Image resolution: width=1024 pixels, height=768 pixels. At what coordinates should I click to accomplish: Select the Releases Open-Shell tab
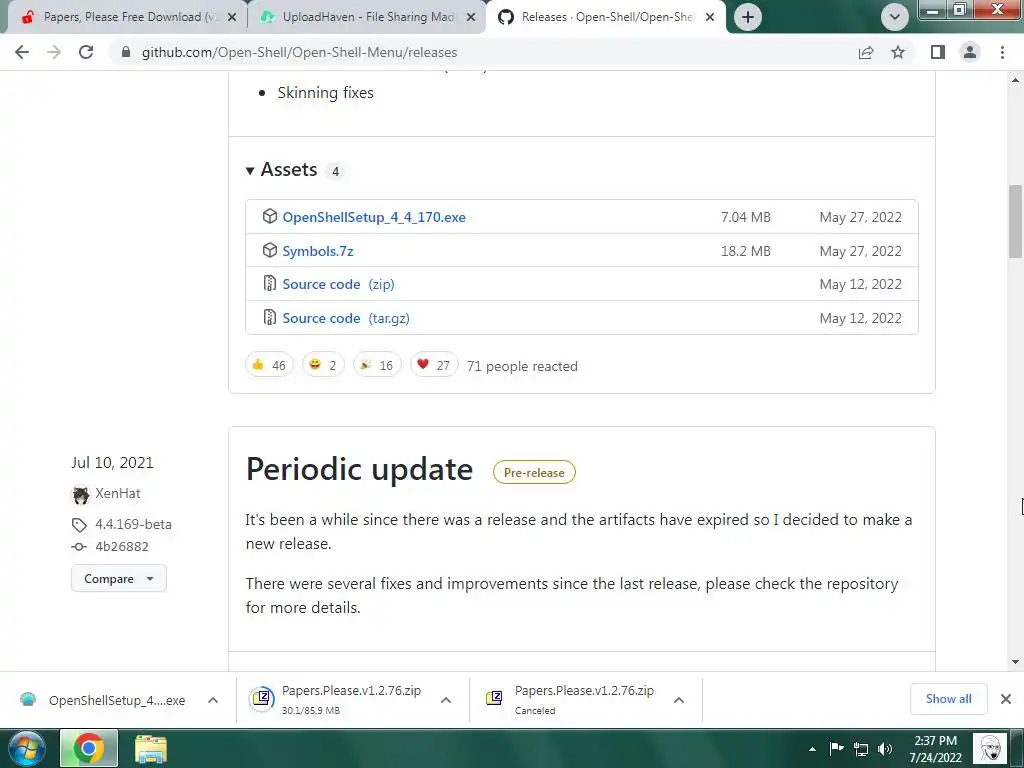605,17
